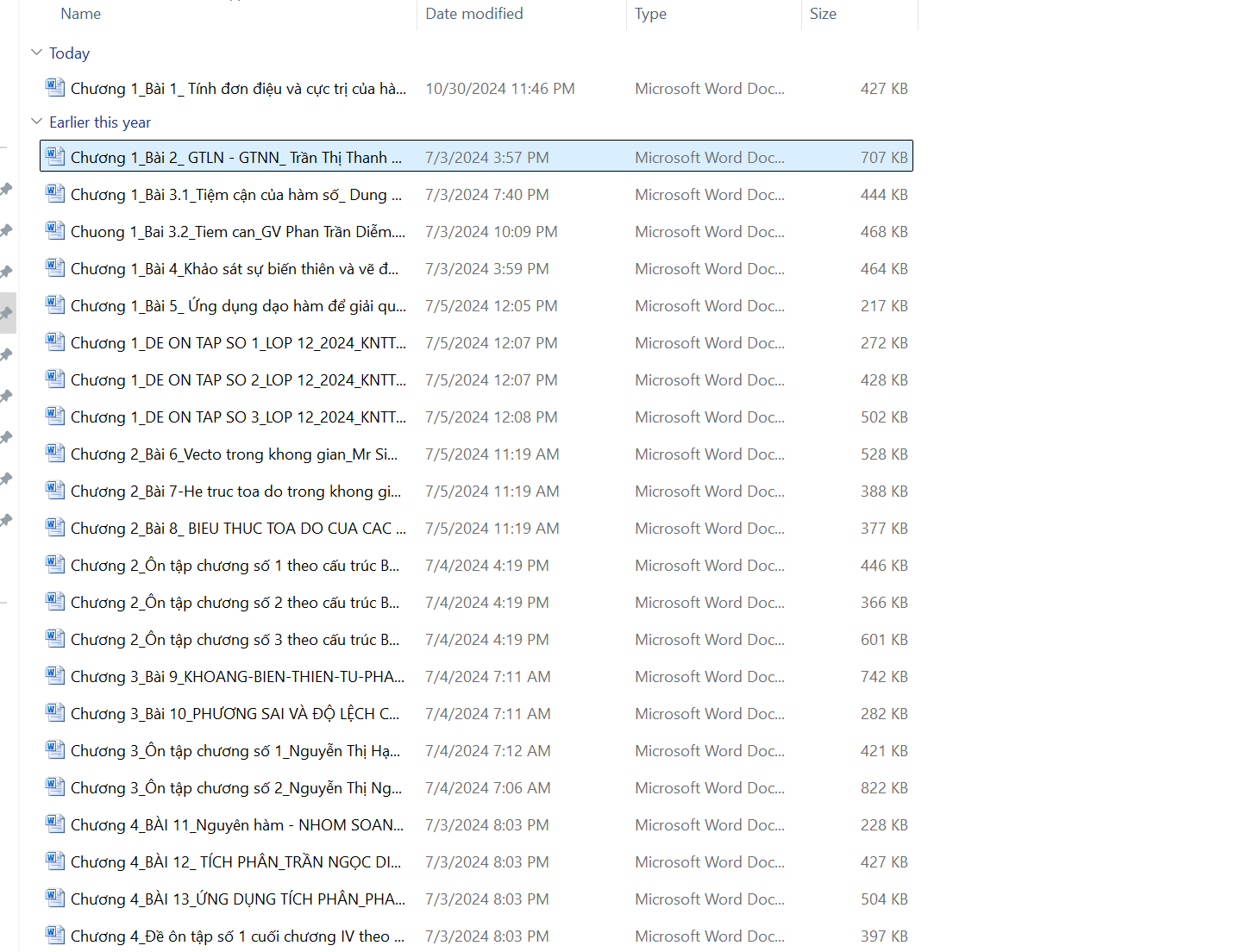Click date cell 10/30/2024 11:46 PM
The height and width of the screenshot is (952, 1235).
(500, 89)
